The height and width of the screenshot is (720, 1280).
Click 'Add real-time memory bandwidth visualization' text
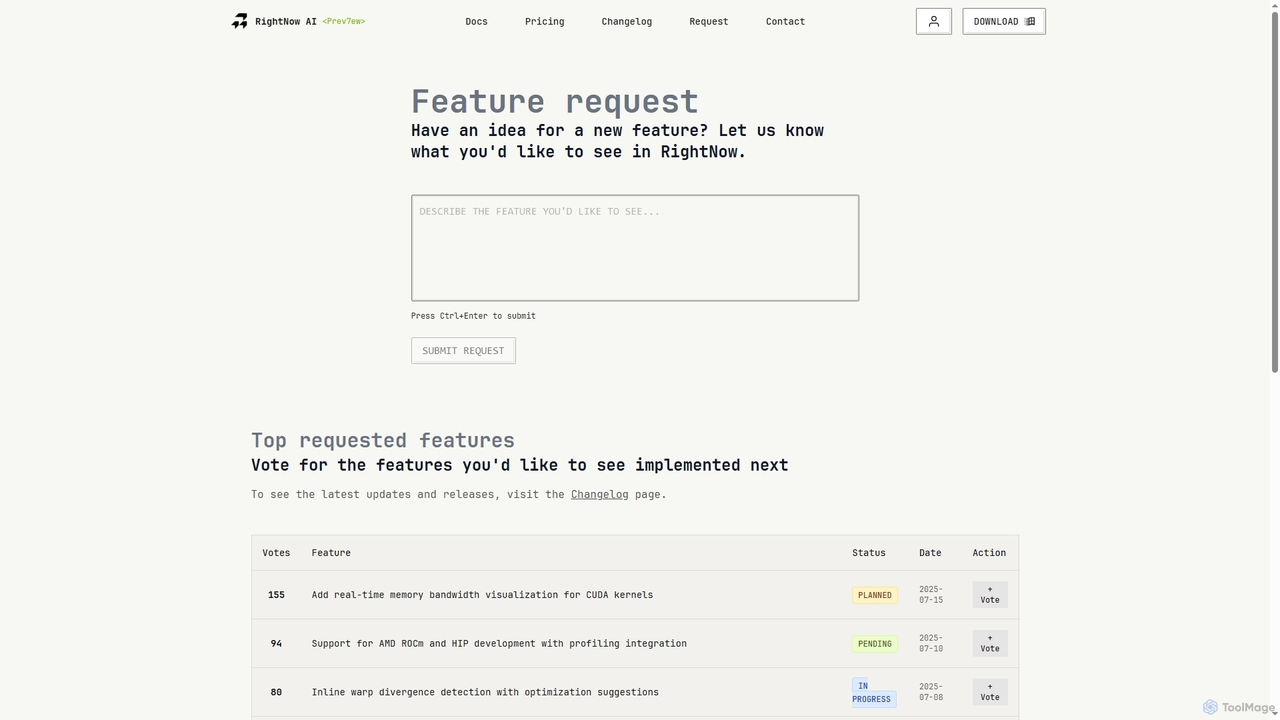click(482, 595)
